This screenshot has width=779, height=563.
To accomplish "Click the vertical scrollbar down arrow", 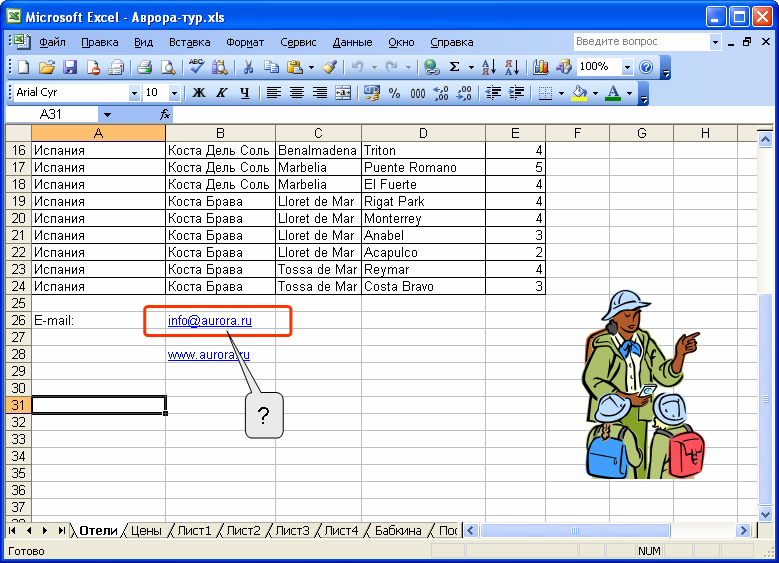I will 765,514.
